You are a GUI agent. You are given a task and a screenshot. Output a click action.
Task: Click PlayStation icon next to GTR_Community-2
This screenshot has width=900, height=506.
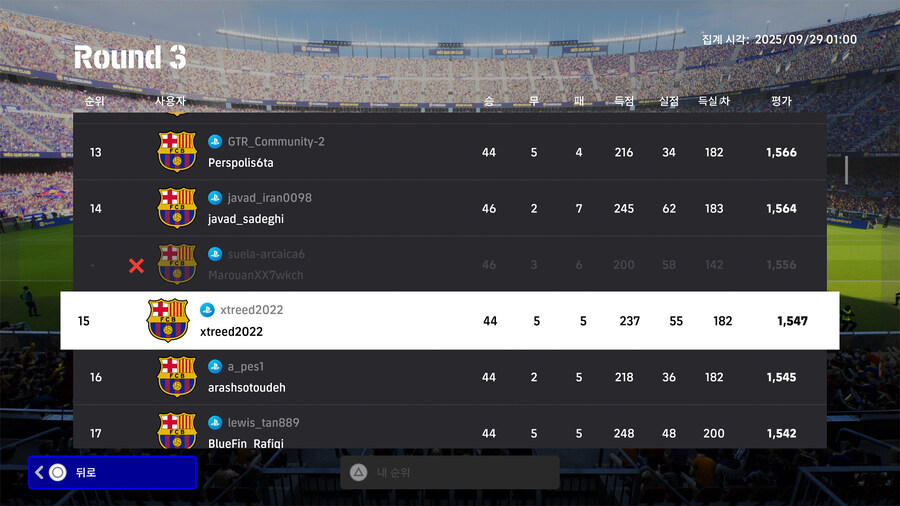click(x=215, y=142)
